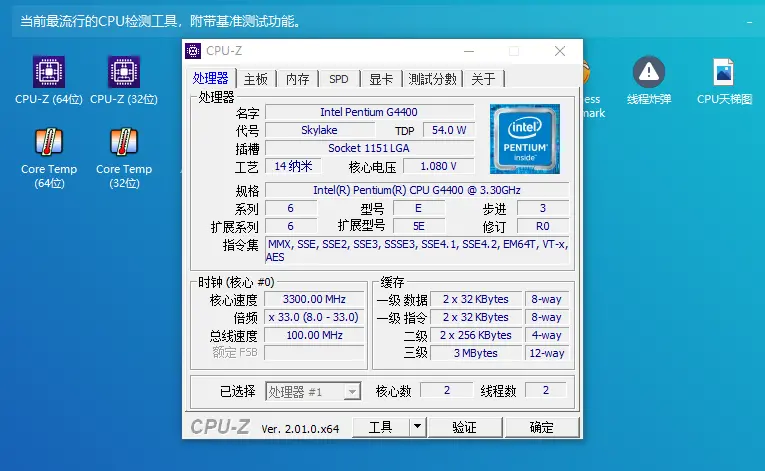Open the 处理器 #1 selection dropdown

tap(313, 391)
